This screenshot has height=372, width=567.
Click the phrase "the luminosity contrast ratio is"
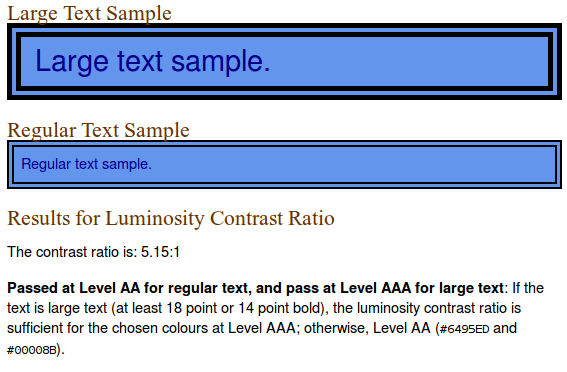427,308
